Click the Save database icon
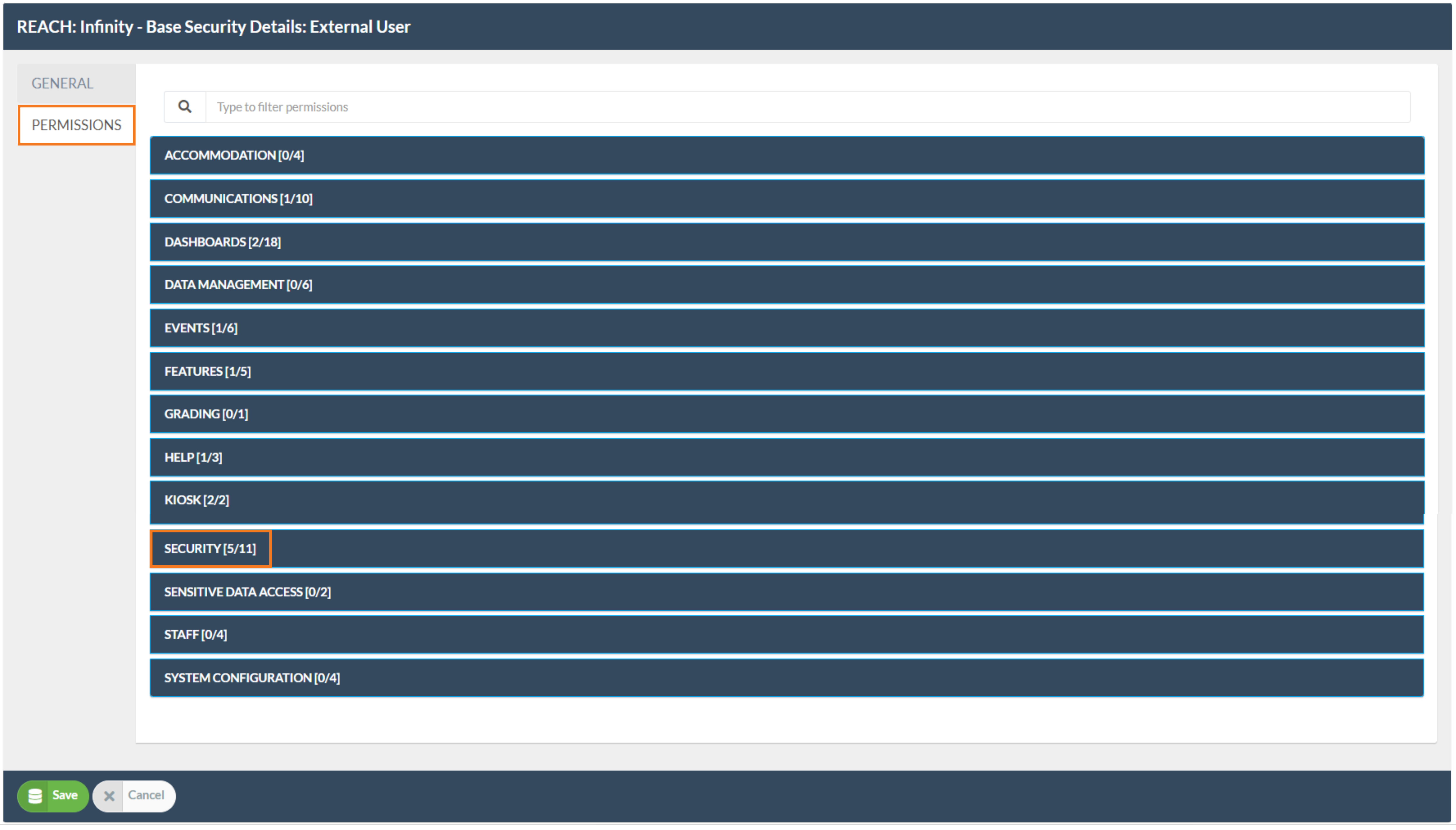Viewport: 1456px width, 830px height. click(35, 796)
